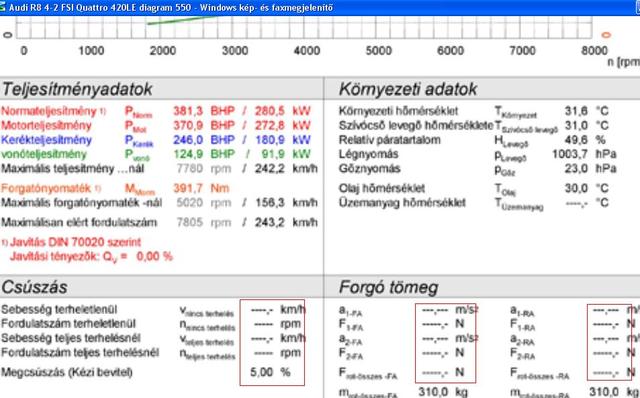
Task: Click the 'Gőznyomás' label
Action: pyautogui.click(x=369, y=169)
